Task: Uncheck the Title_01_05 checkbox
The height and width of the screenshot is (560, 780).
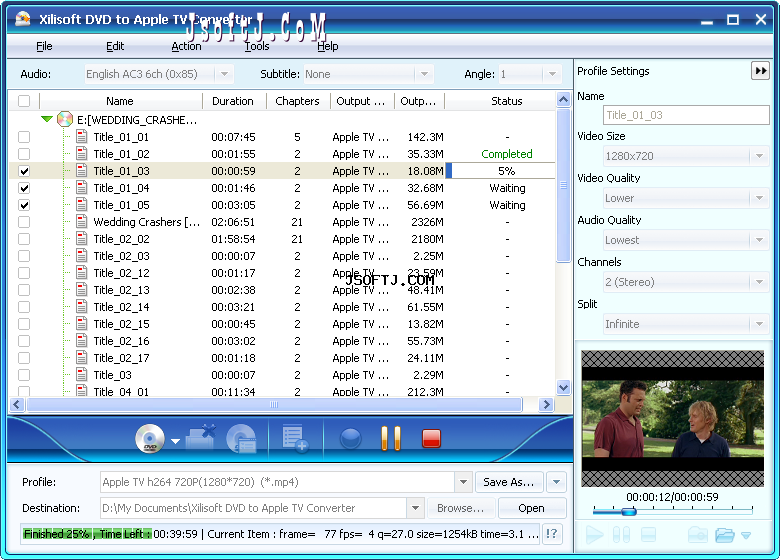Action: 24,205
